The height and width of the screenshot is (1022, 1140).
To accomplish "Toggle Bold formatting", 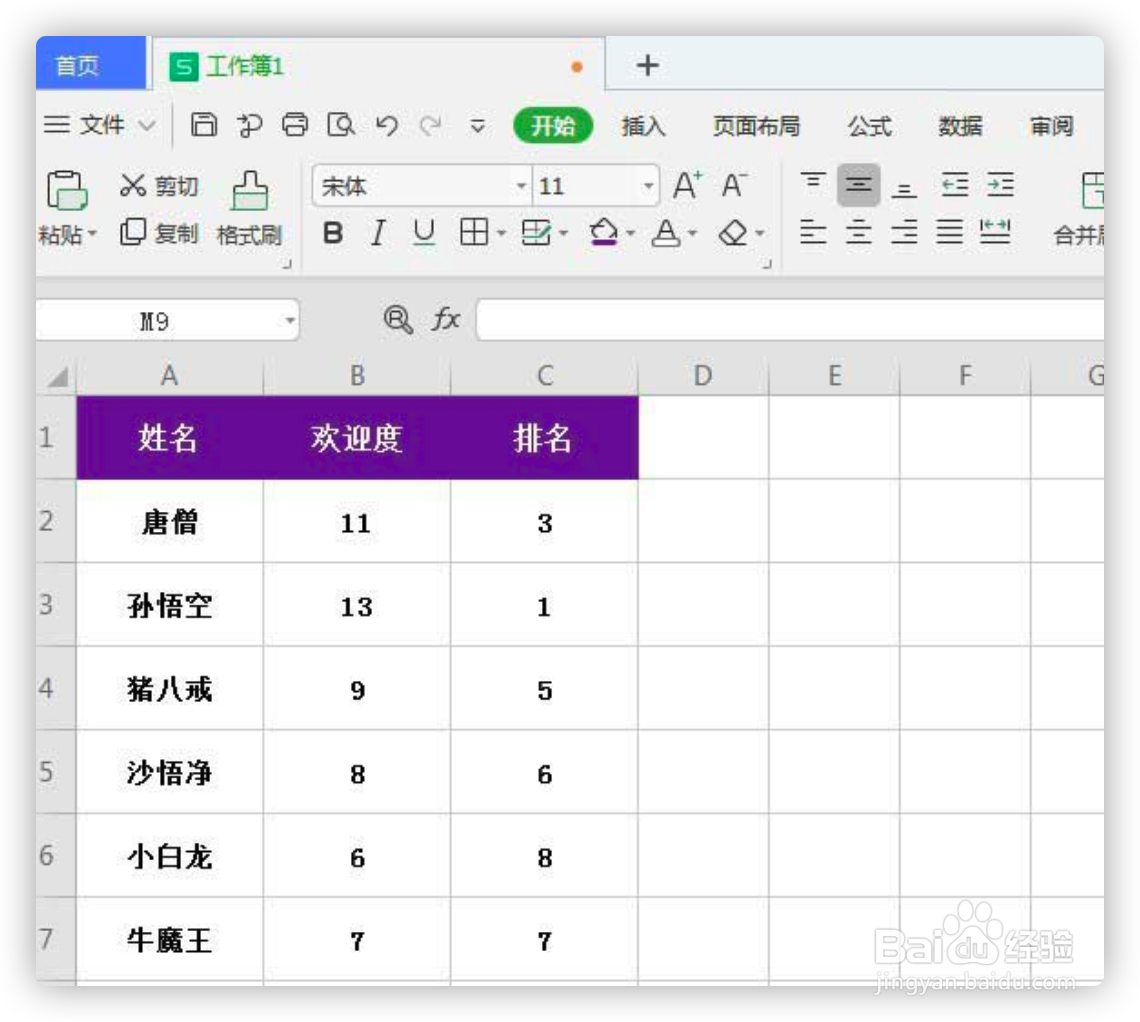I will coord(333,233).
